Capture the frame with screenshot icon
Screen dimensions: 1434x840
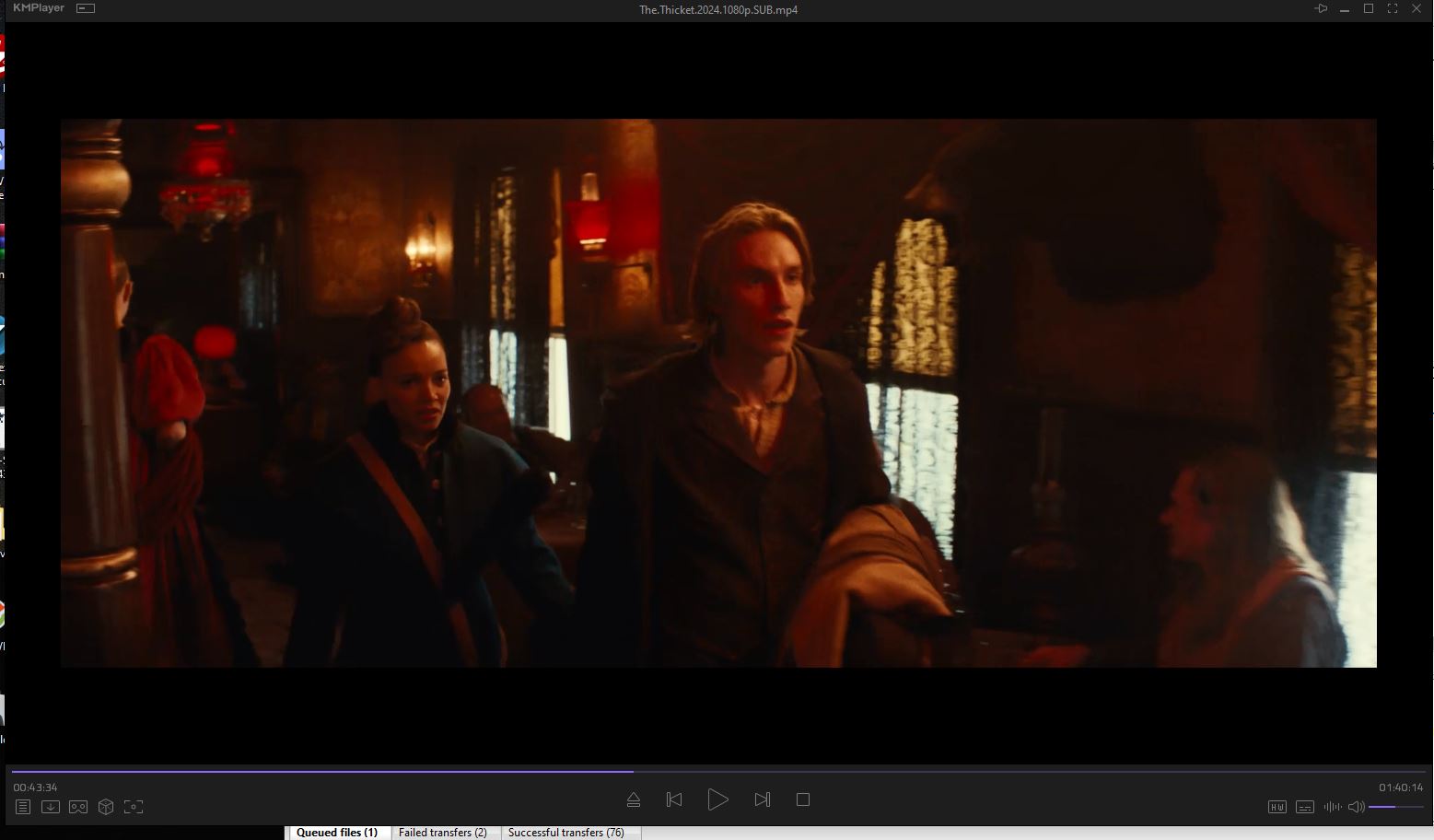click(x=134, y=807)
